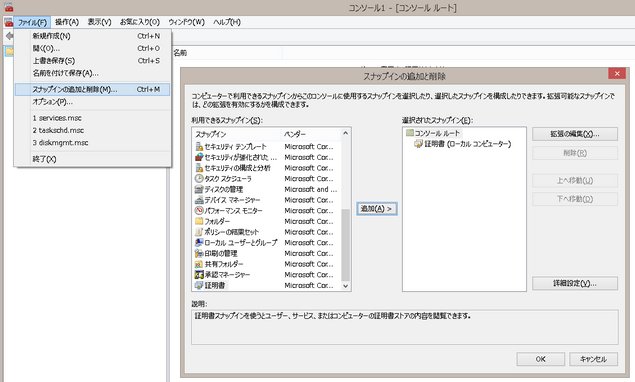The image size is (635, 382).
Task: Select the タスク スケジューラ row text
Action: [228, 179]
